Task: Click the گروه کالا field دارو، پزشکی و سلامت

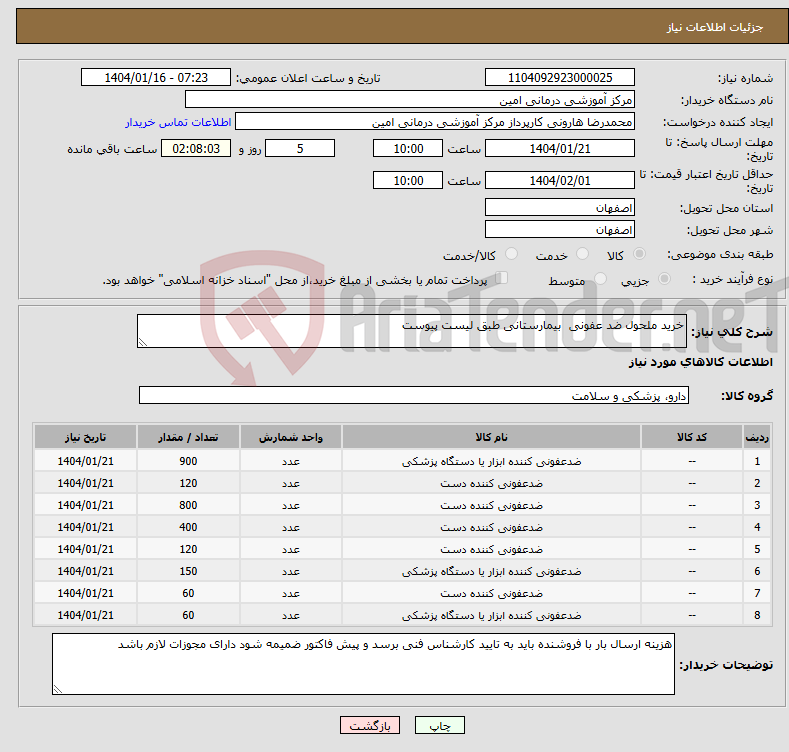Action: (x=414, y=396)
